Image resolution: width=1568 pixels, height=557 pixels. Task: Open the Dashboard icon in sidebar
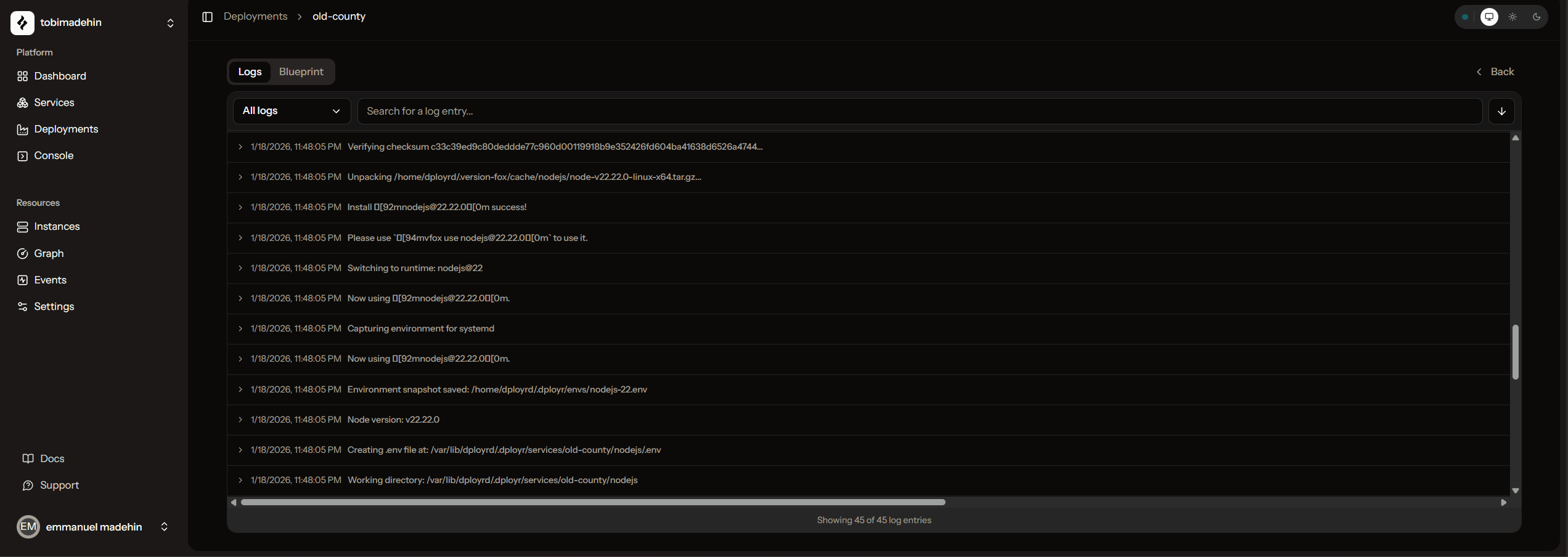(23, 76)
